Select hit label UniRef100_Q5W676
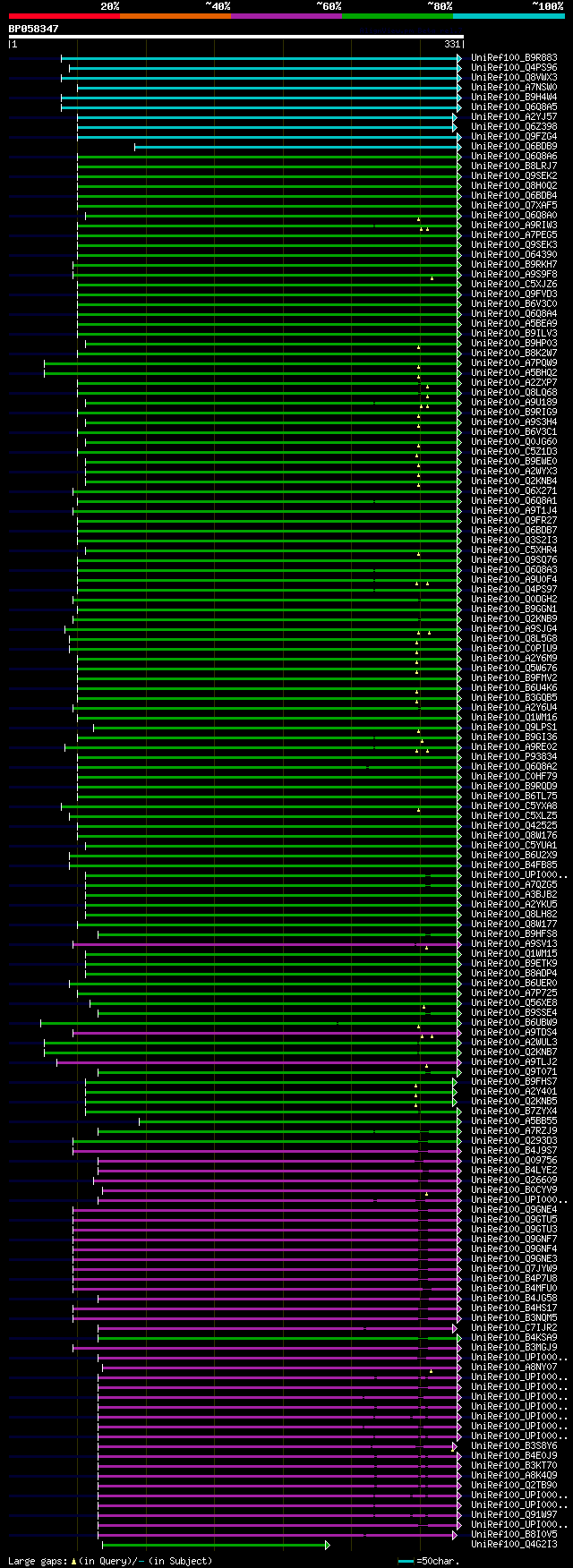 (514, 669)
